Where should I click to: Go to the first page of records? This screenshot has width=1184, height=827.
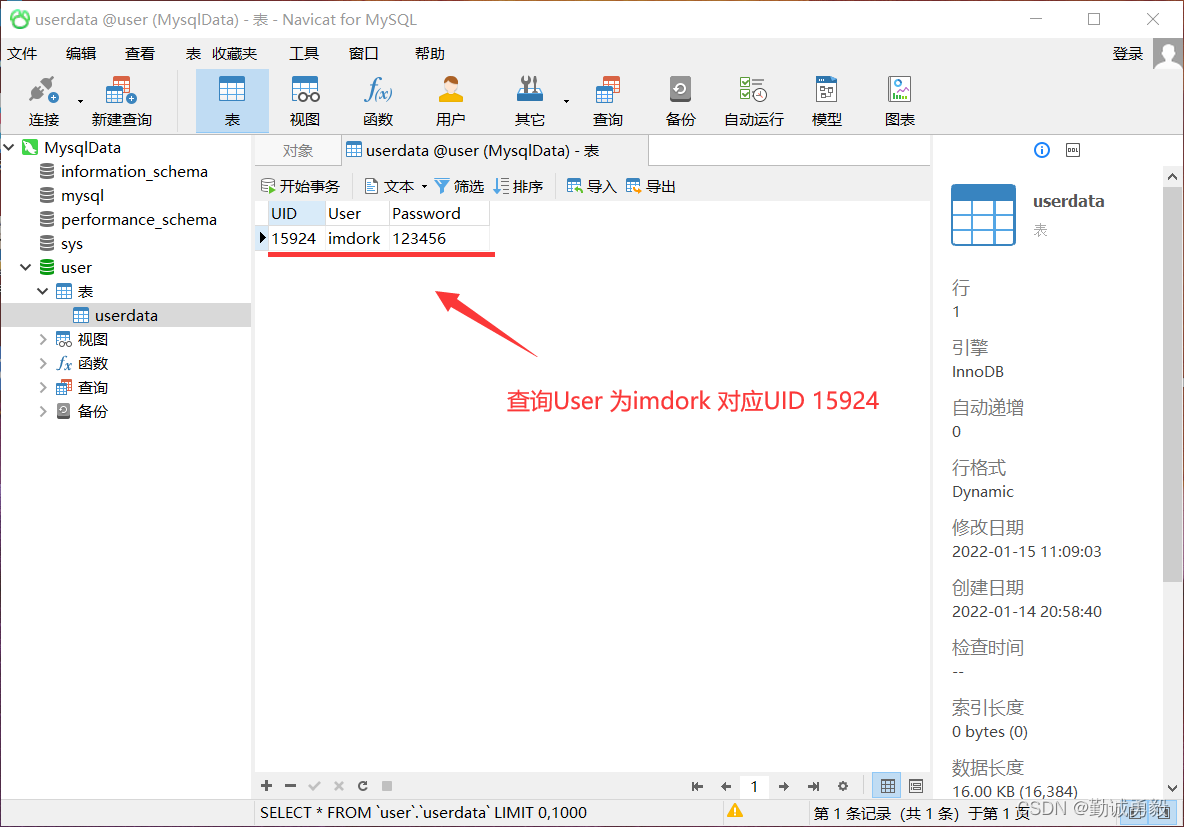[x=697, y=786]
